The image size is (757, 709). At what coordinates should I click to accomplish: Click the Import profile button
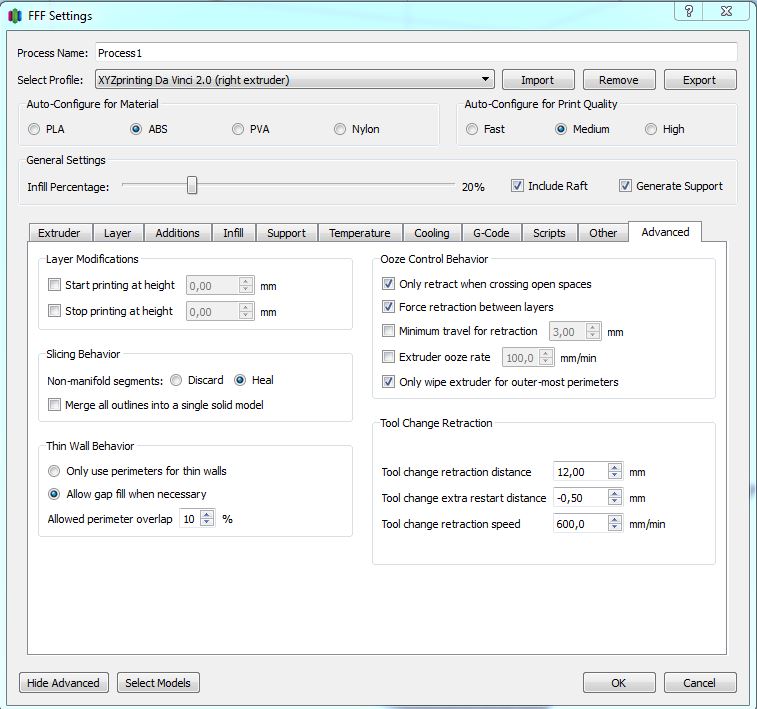point(536,80)
